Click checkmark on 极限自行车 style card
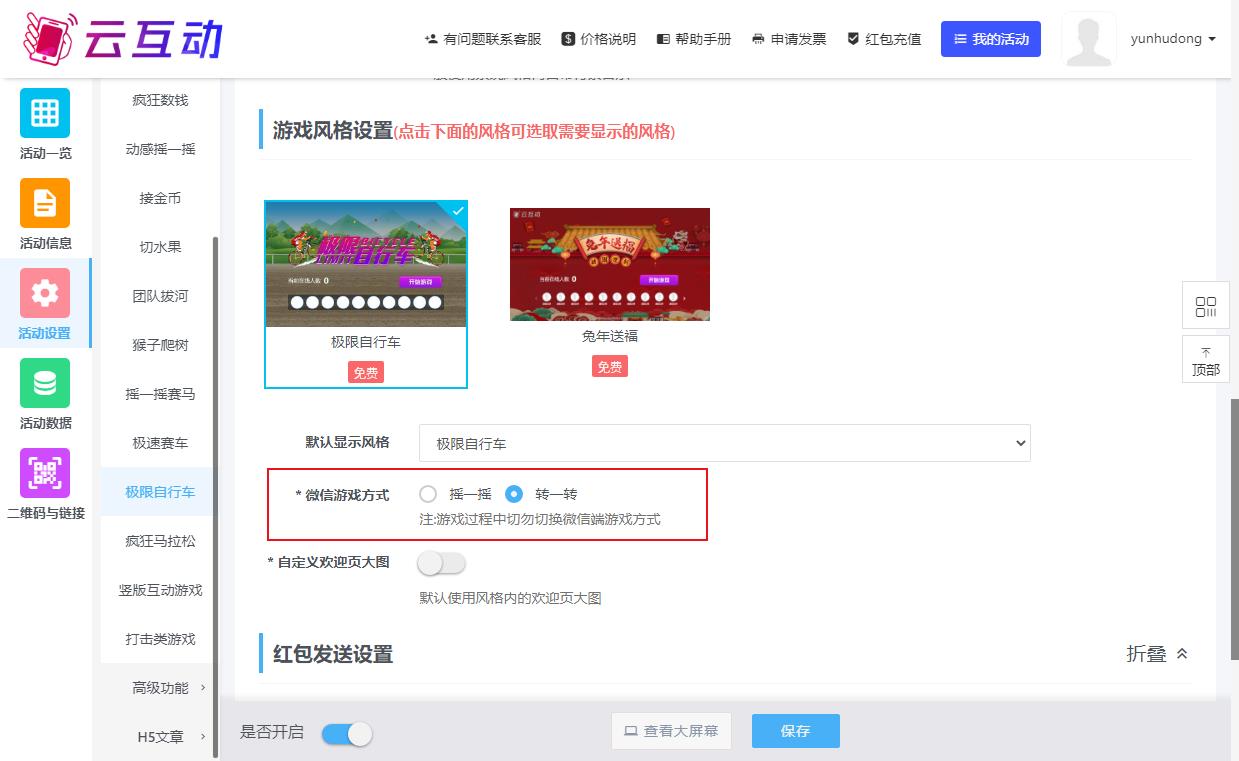This screenshot has height=761, width=1239. pyautogui.click(x=457, y=211)
